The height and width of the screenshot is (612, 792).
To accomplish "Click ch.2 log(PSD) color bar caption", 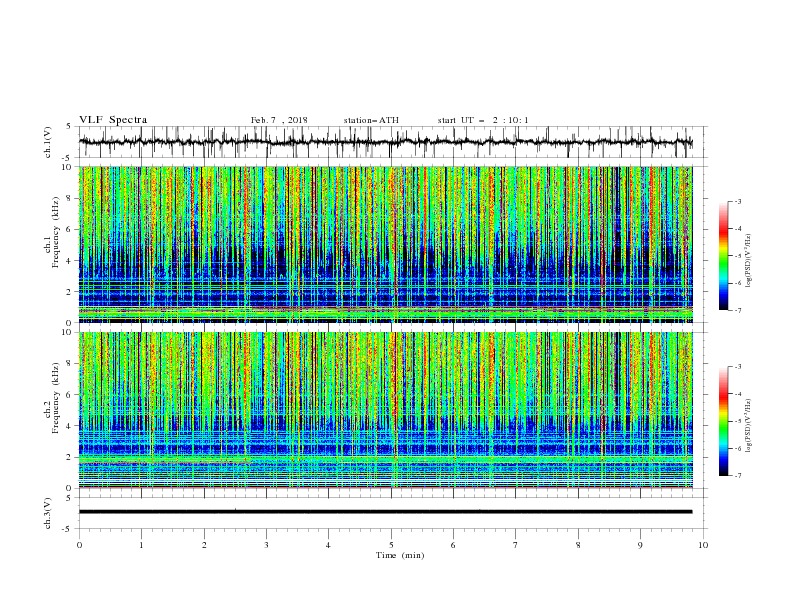I will (x=749, y=426).
